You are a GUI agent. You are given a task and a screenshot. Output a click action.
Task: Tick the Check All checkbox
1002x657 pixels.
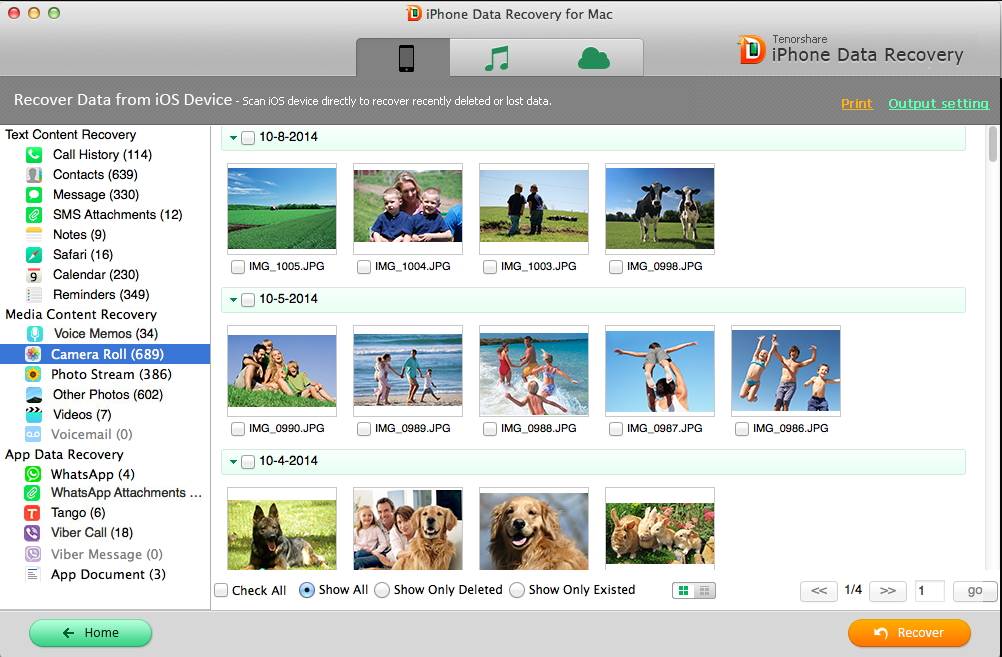coord(221,591)
